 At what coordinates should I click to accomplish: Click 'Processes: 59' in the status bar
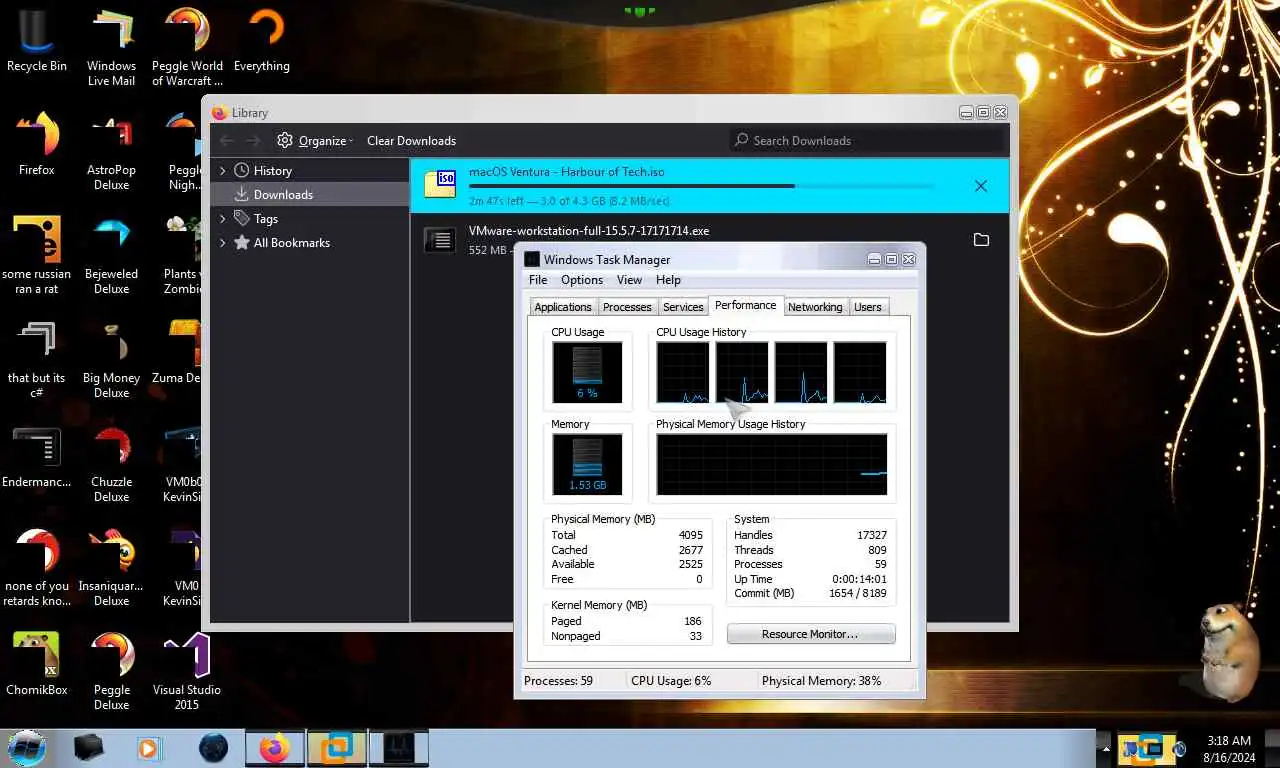pos(558,681)
